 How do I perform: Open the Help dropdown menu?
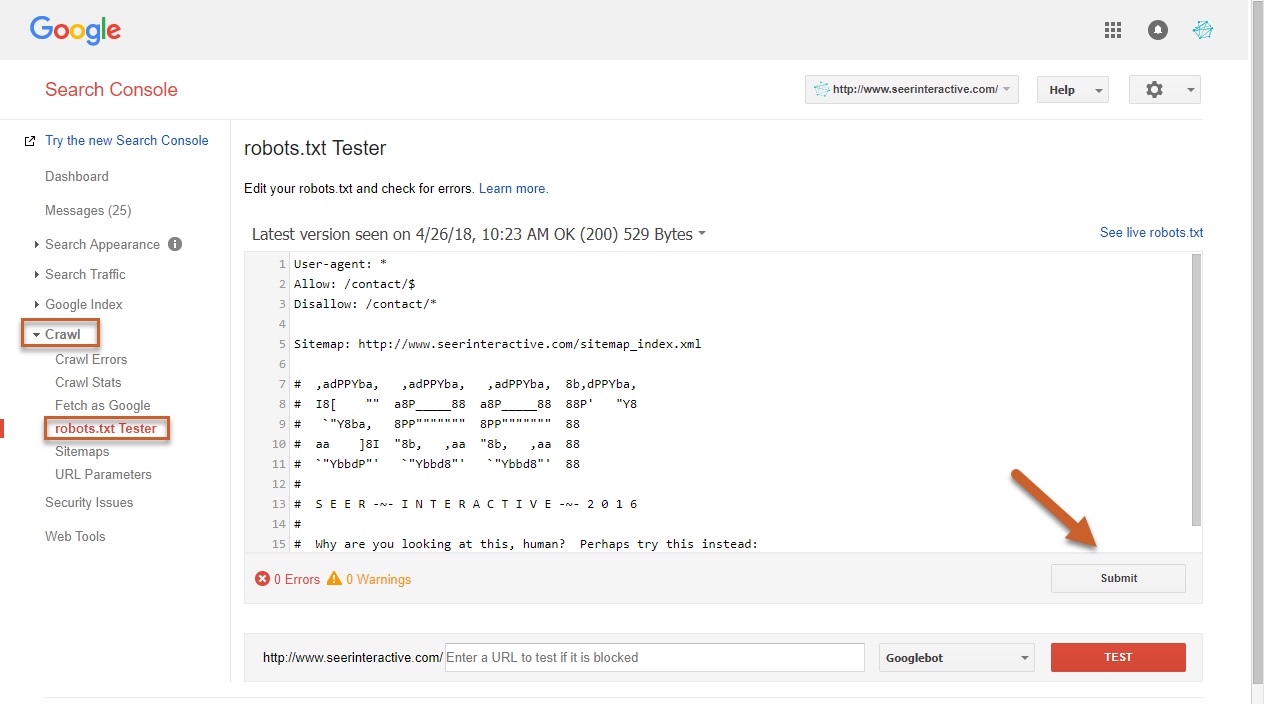pos(1072,90)
